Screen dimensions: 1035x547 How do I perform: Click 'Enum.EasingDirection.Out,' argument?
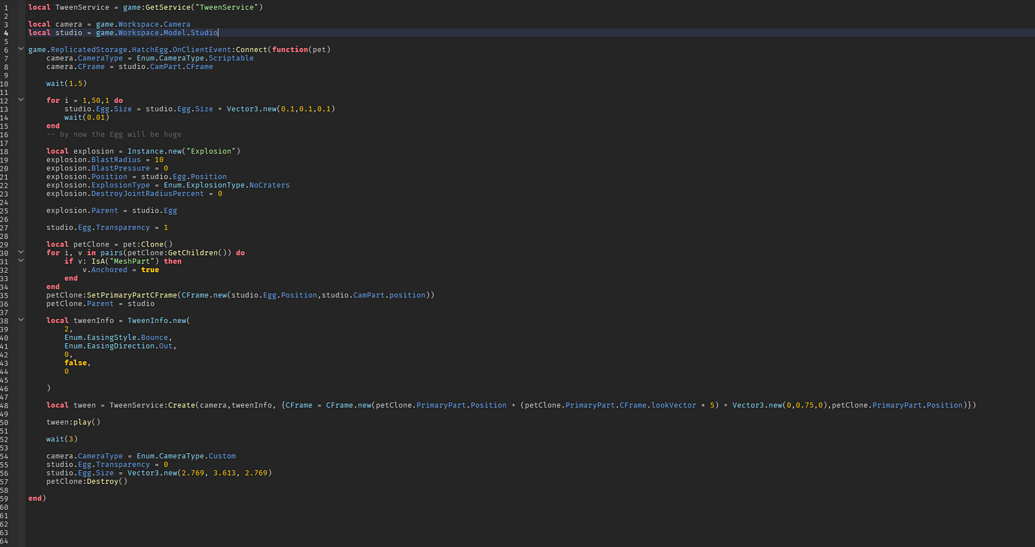pos(121,346)
